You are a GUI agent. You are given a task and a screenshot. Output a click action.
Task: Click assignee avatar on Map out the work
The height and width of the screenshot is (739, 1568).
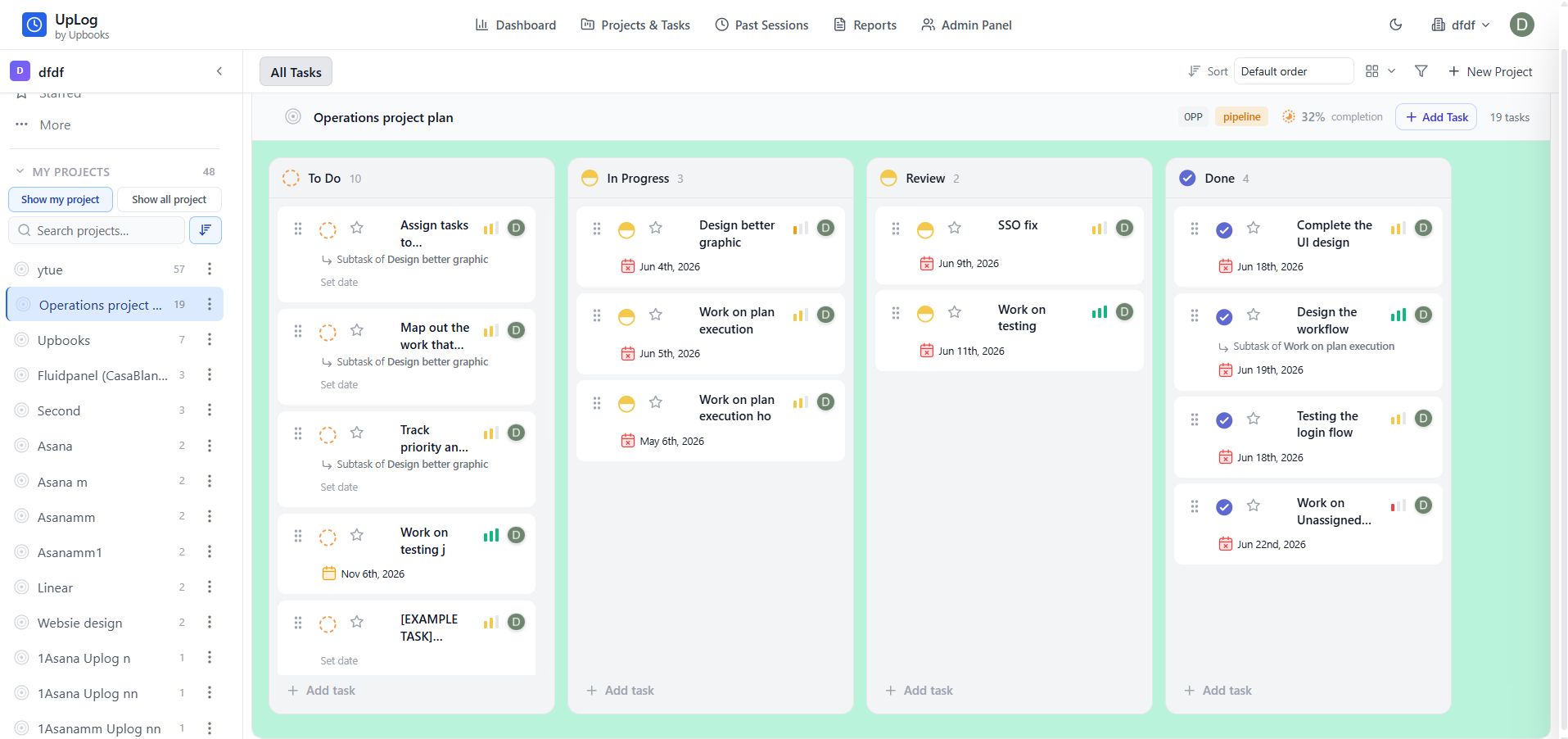tap(517, 330)
